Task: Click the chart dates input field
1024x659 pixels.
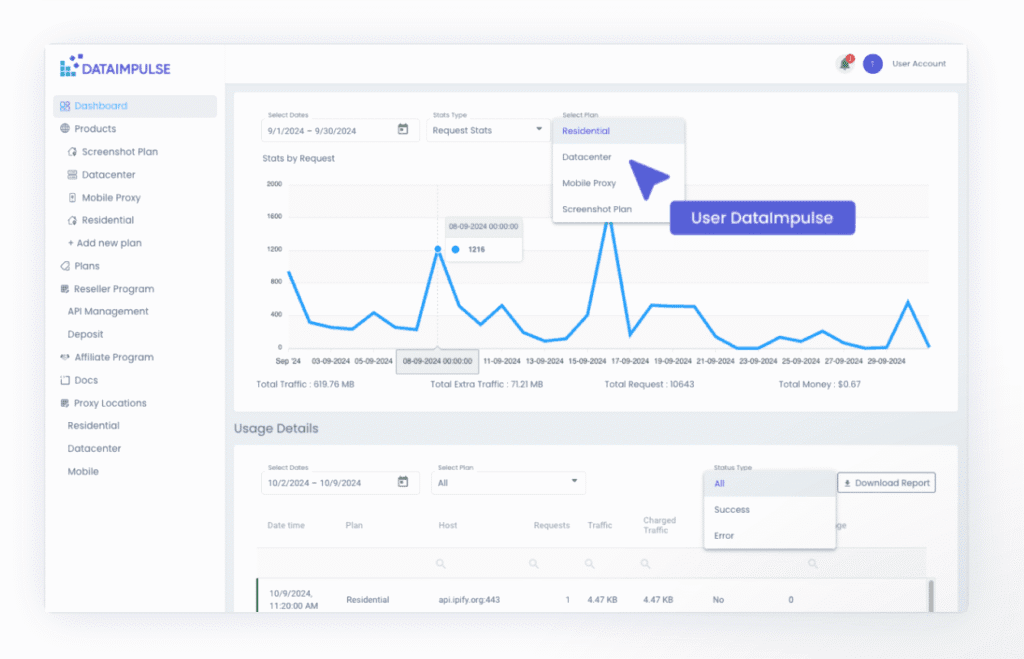Action: [340, 130]
